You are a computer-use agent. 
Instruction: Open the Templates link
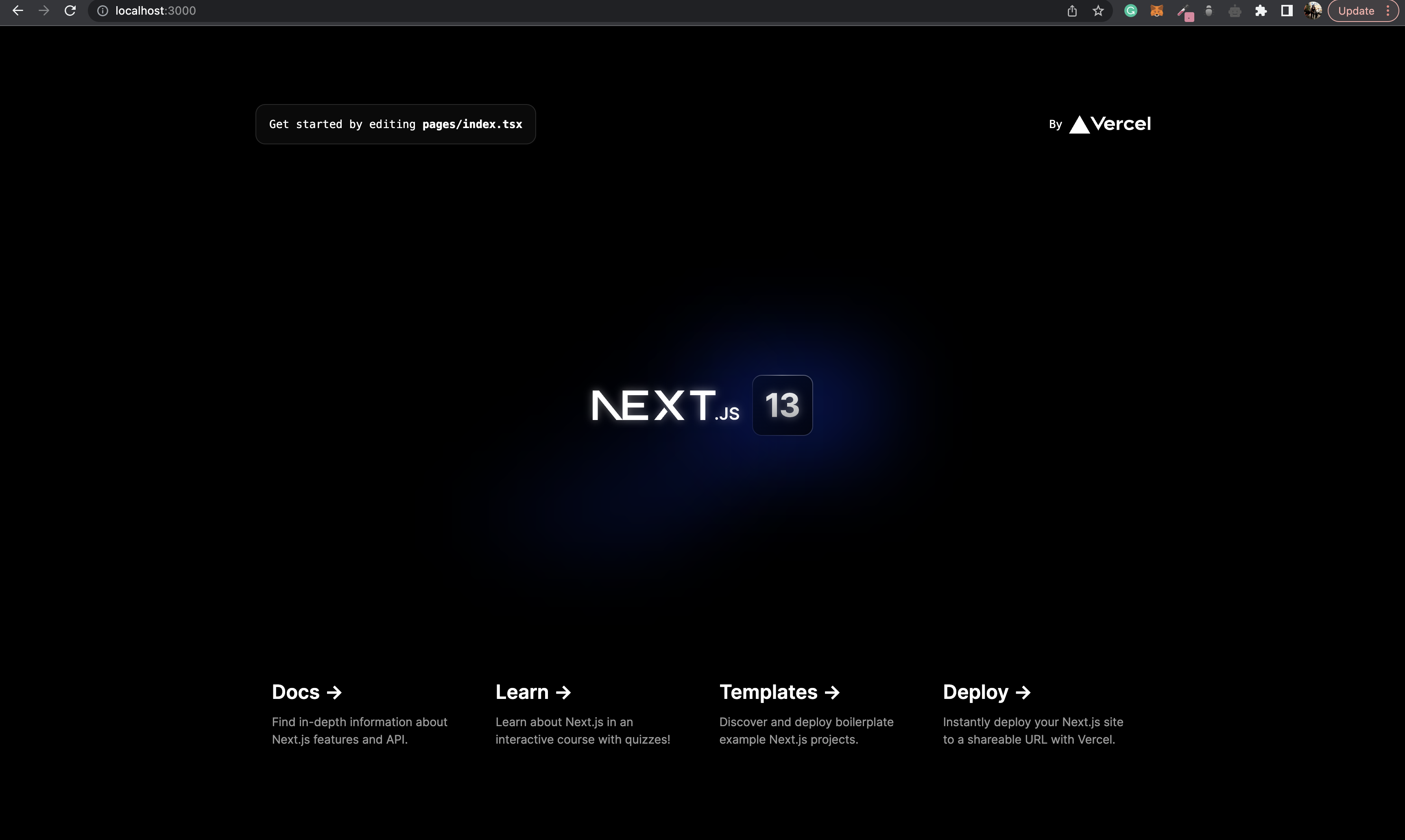click(x=779, y=692)
